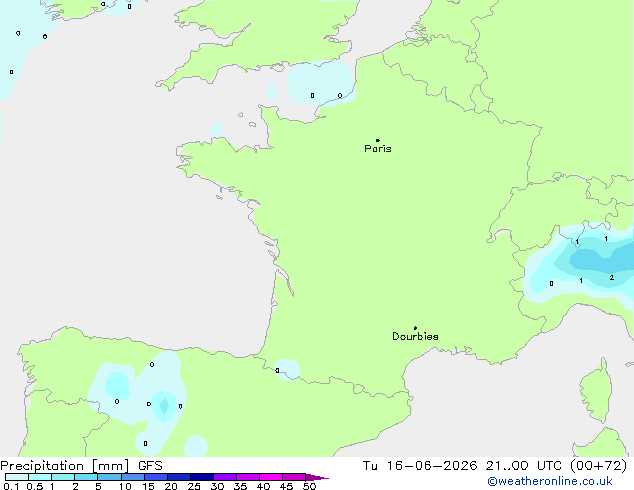
Task: Click the forecast date Tu 16-06-2026
Action: click(420, 466)
